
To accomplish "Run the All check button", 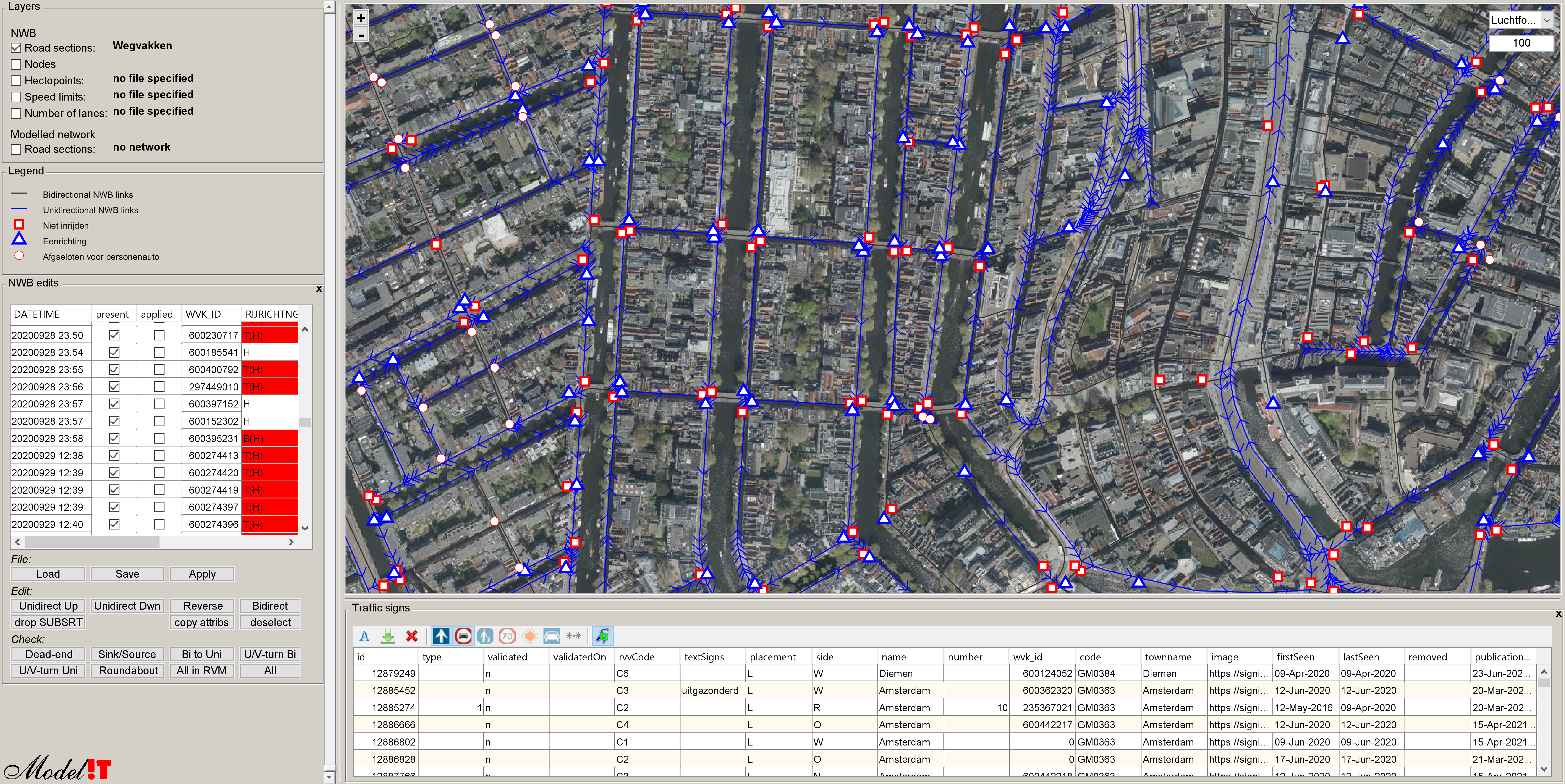I will [x=270, y=671].
